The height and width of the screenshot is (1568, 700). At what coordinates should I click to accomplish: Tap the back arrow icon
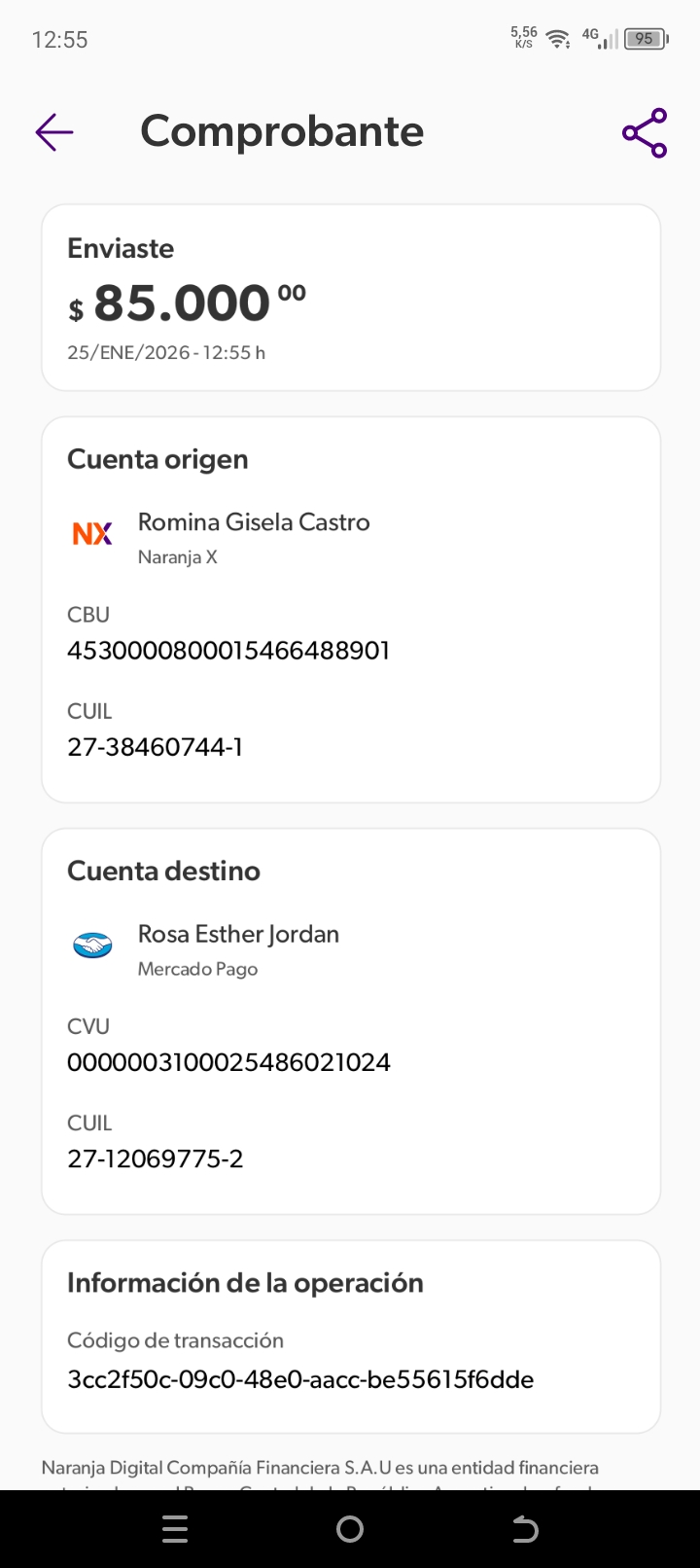54,132
